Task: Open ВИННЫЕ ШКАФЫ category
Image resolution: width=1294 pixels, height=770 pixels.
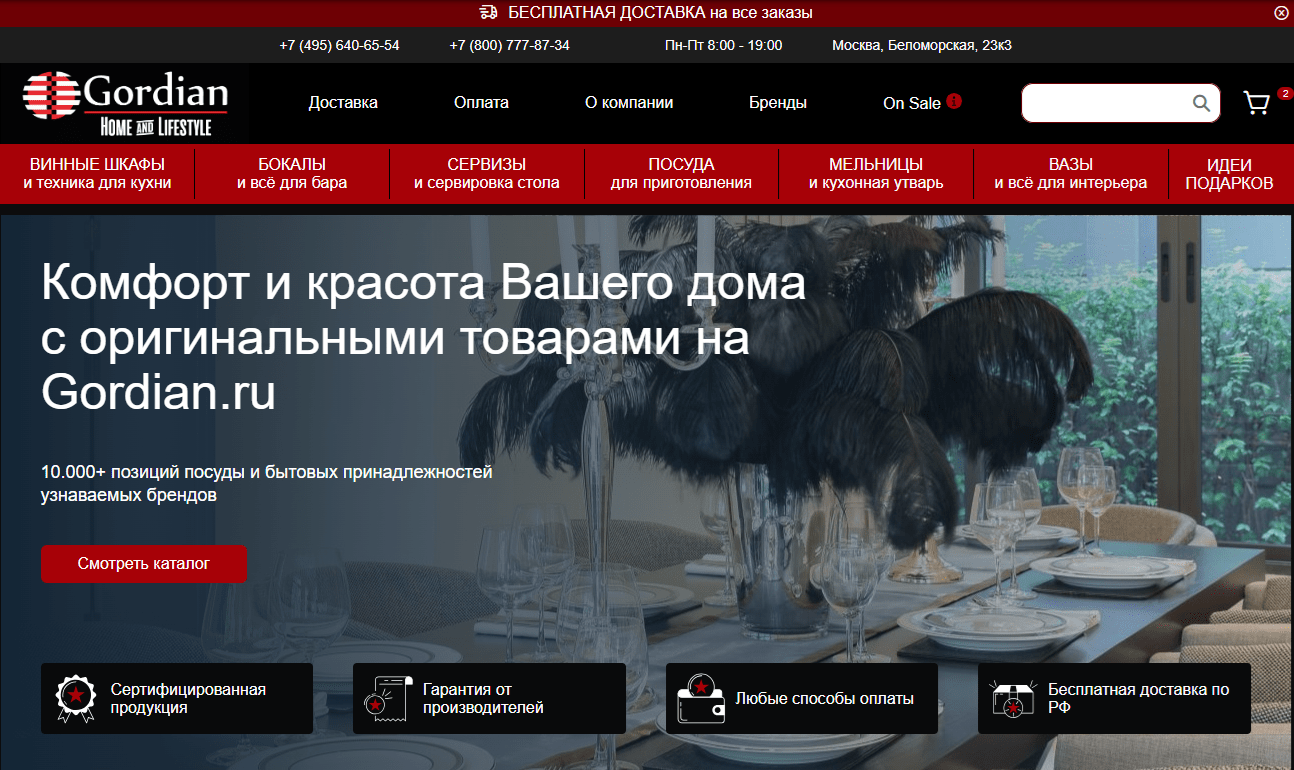Action: (97, 174)
